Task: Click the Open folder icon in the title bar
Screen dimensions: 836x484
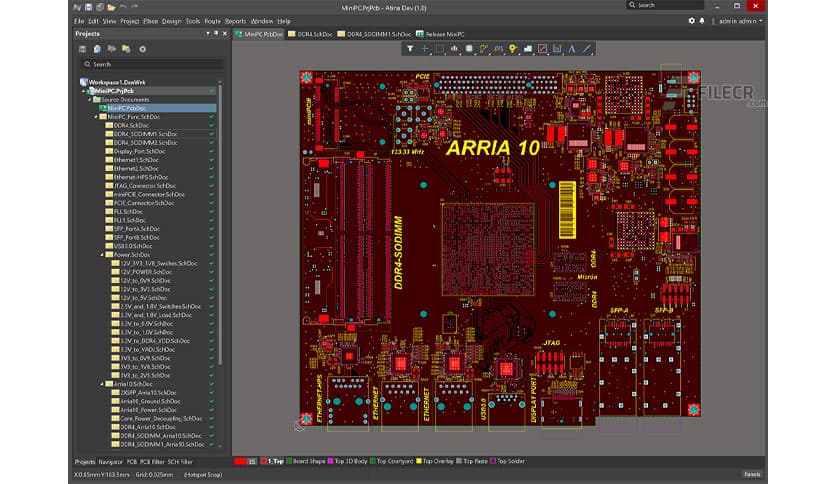Action: (x=111, y=7)
